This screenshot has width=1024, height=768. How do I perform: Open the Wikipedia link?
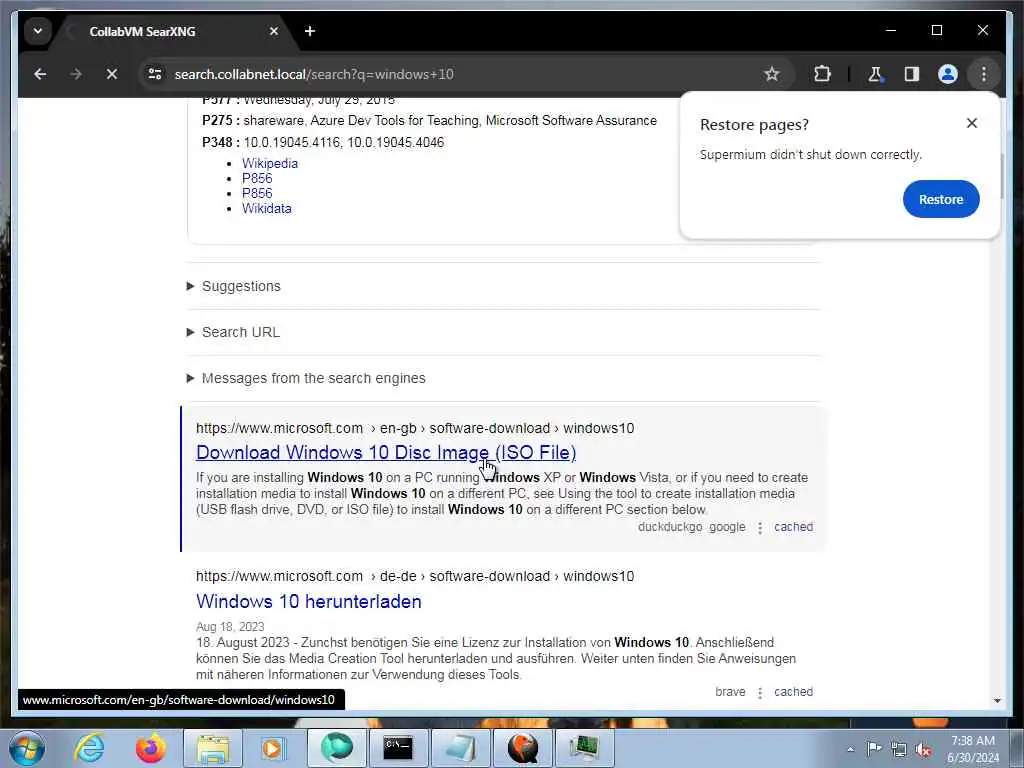tap(270, 163)
